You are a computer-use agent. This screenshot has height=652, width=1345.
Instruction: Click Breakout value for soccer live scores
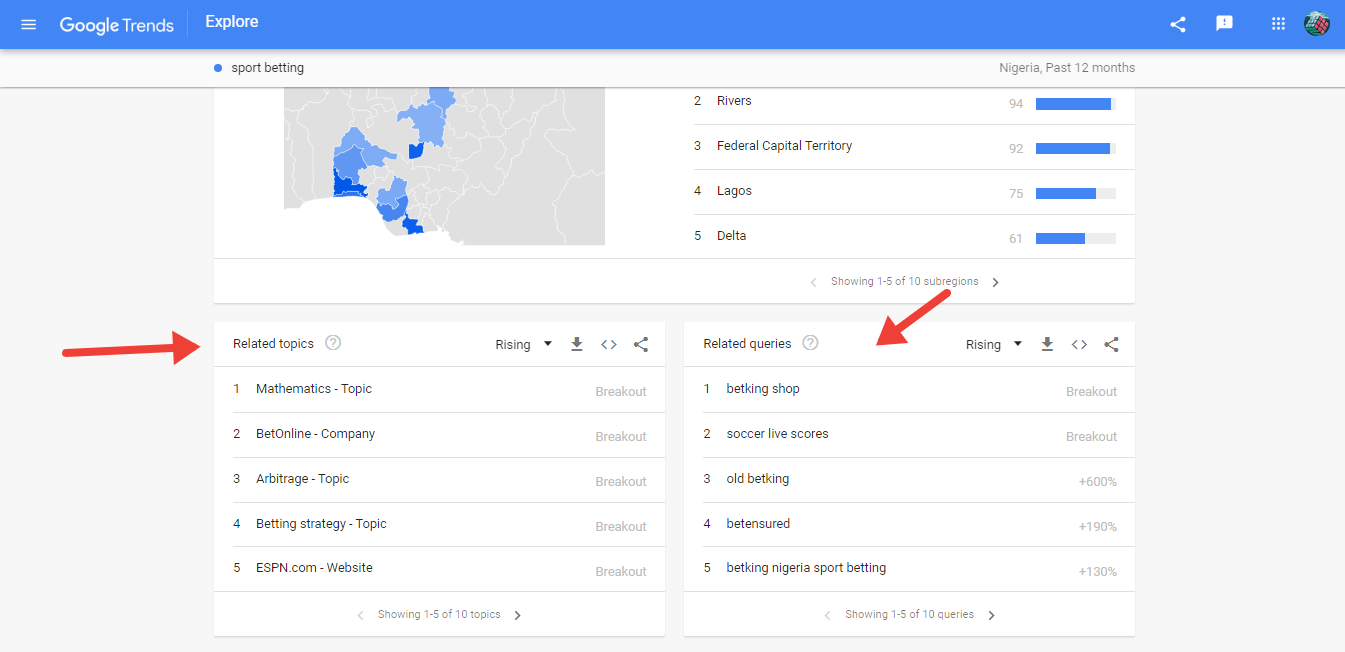[1091, 437]
